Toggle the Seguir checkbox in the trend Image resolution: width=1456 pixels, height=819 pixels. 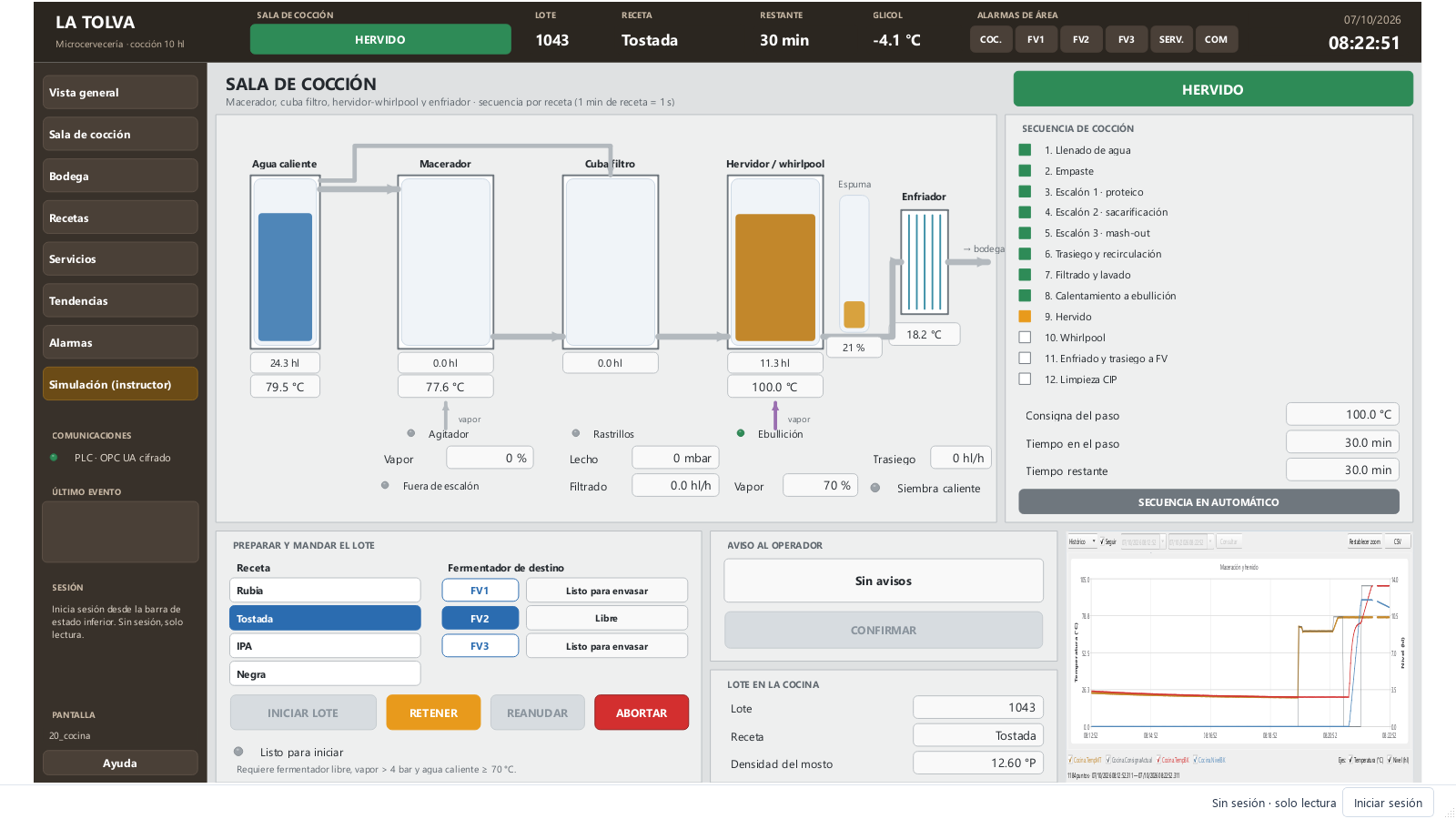coord(1102,541)
